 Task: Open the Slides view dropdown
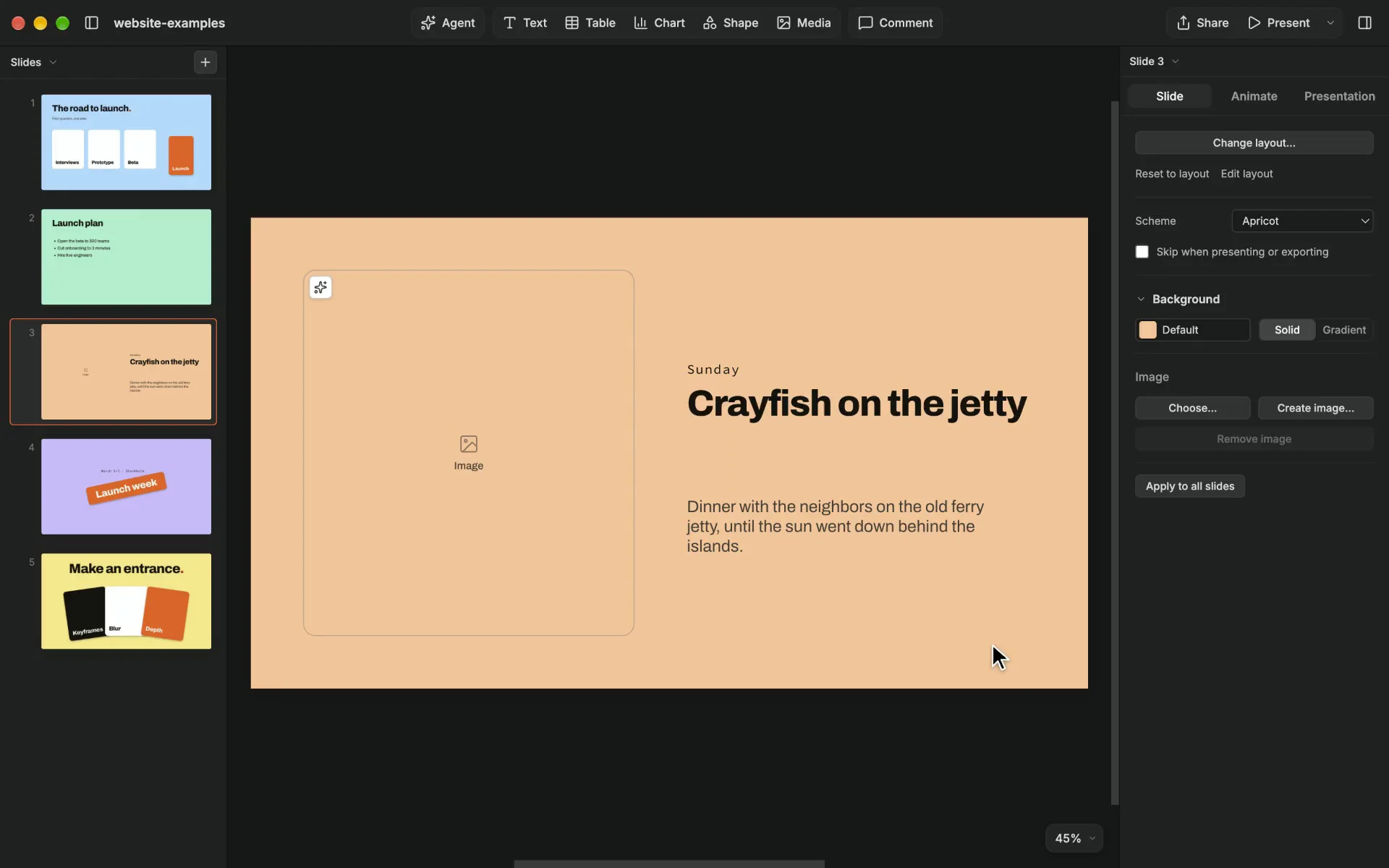(33, 62)
